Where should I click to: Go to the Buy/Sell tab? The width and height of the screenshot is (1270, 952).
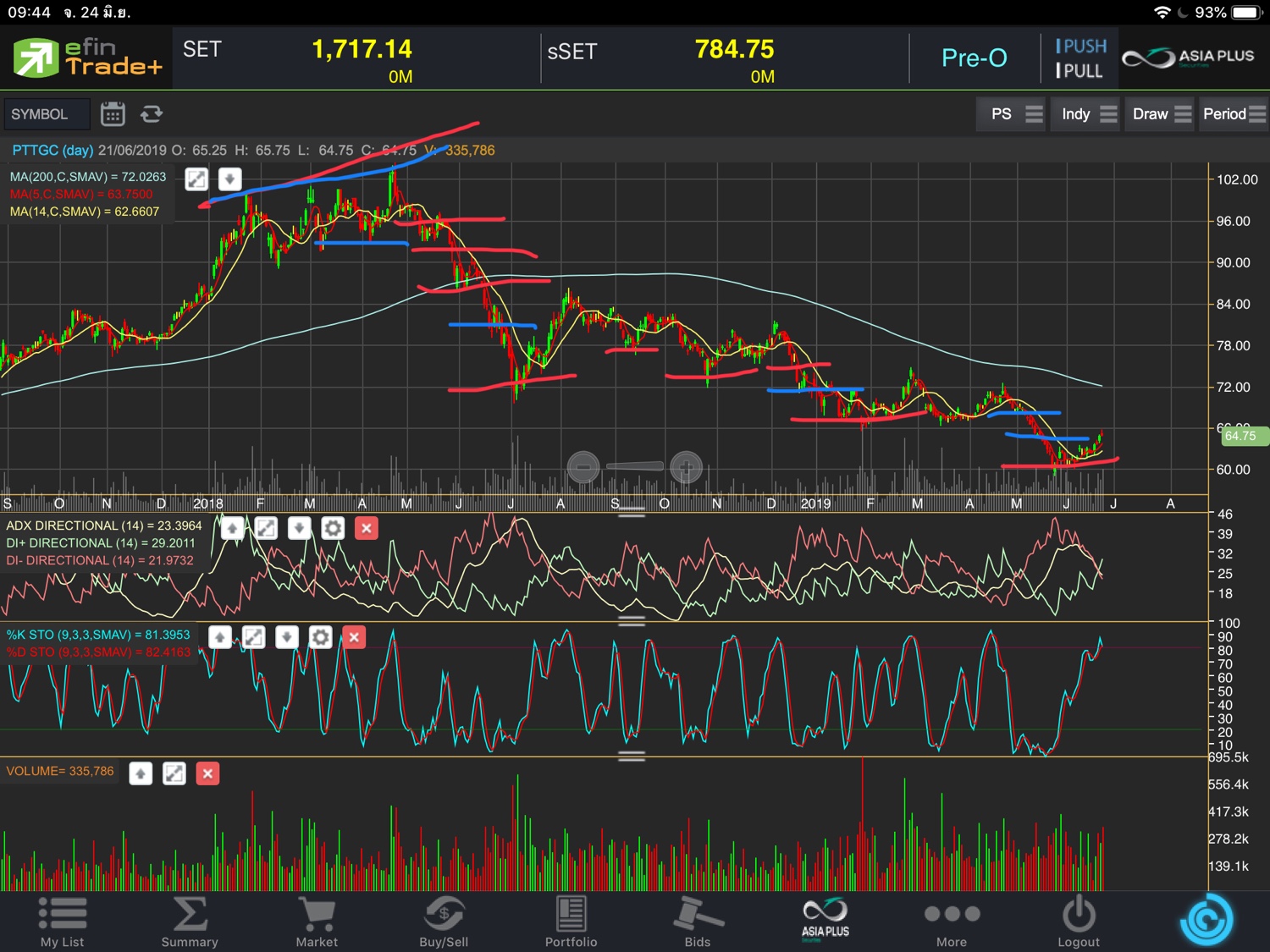pyautogui.click(x=444, y=922)
